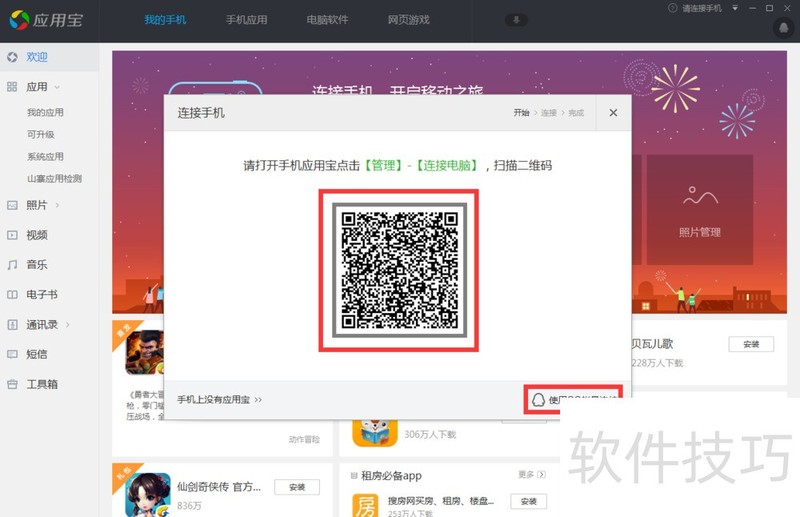Install 仙剑奇侠传 官方 game
800x517 pixels.
click(297, 487)
